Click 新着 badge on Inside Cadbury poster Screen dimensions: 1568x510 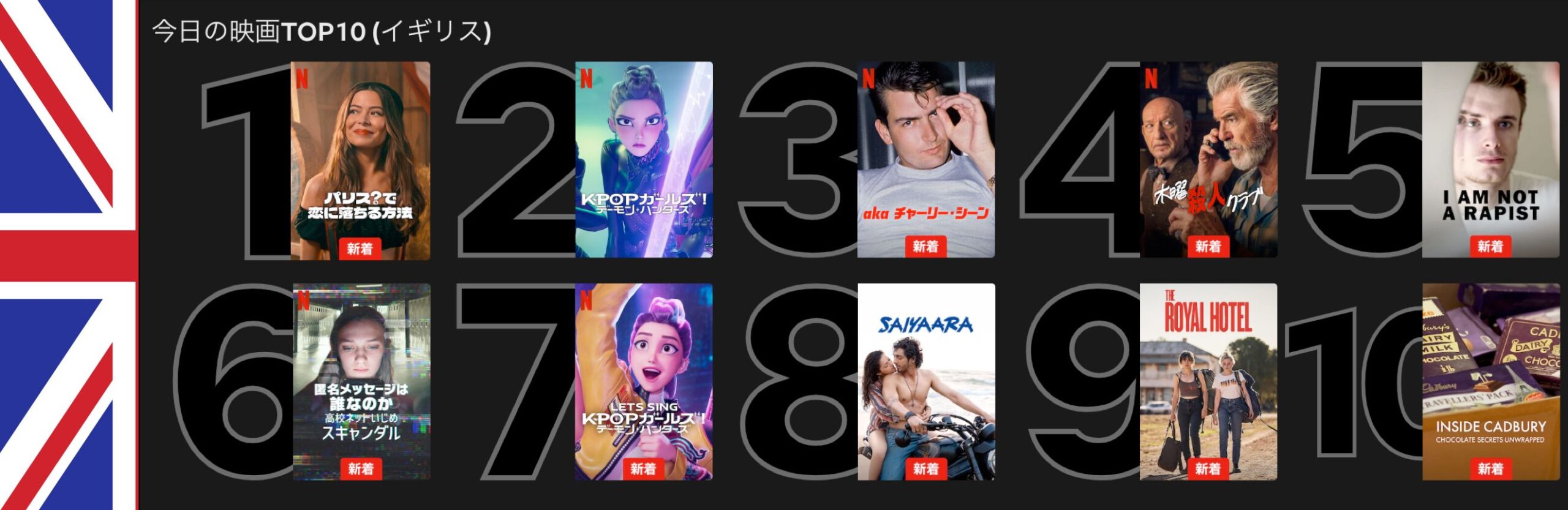[x=1490, y=469]
